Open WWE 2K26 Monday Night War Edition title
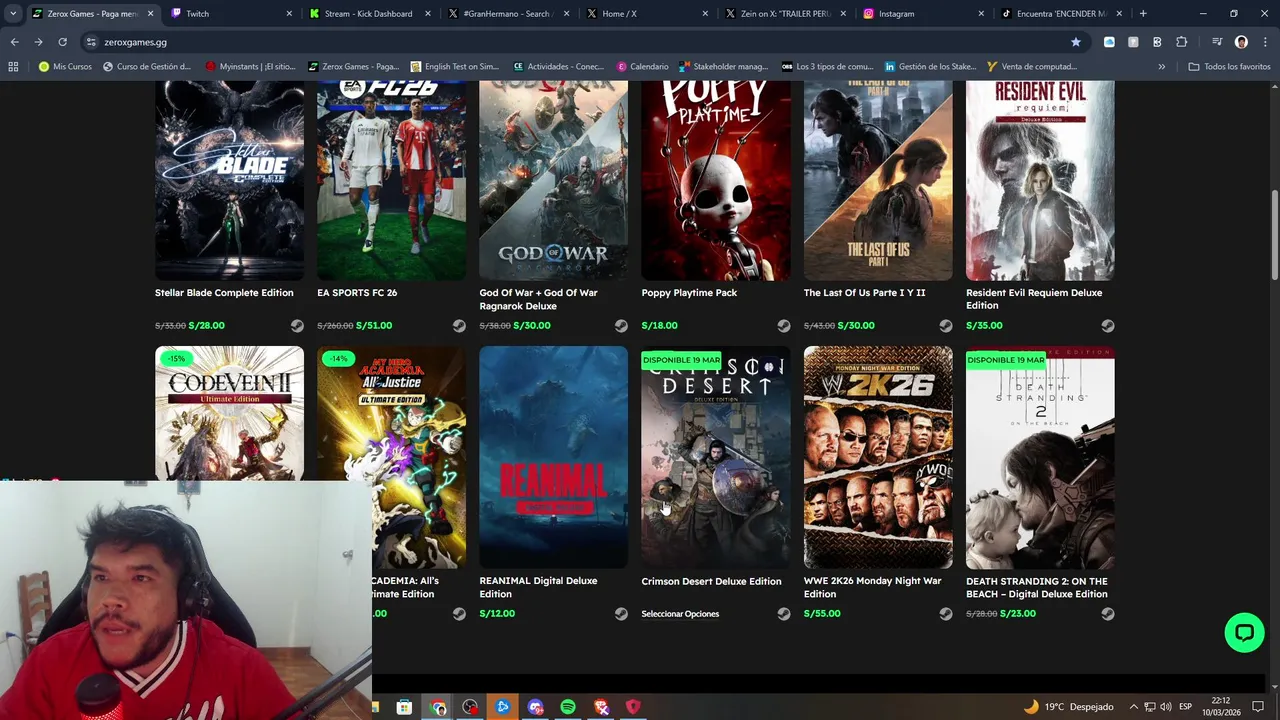This screenshot has width=1280, height=720. pyautogui.click(x=872, y=587)
